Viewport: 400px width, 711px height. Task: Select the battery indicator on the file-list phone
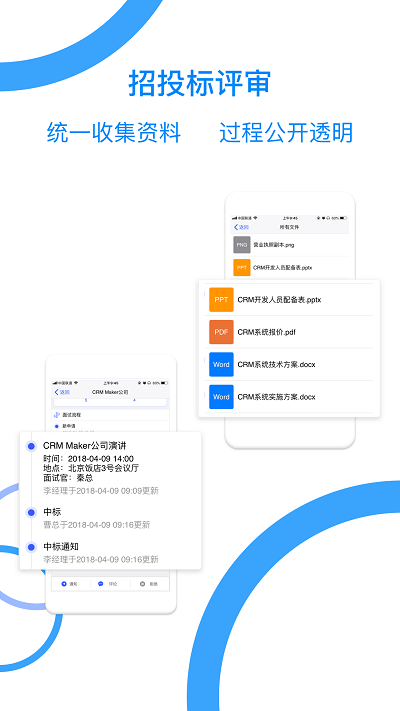343,218
